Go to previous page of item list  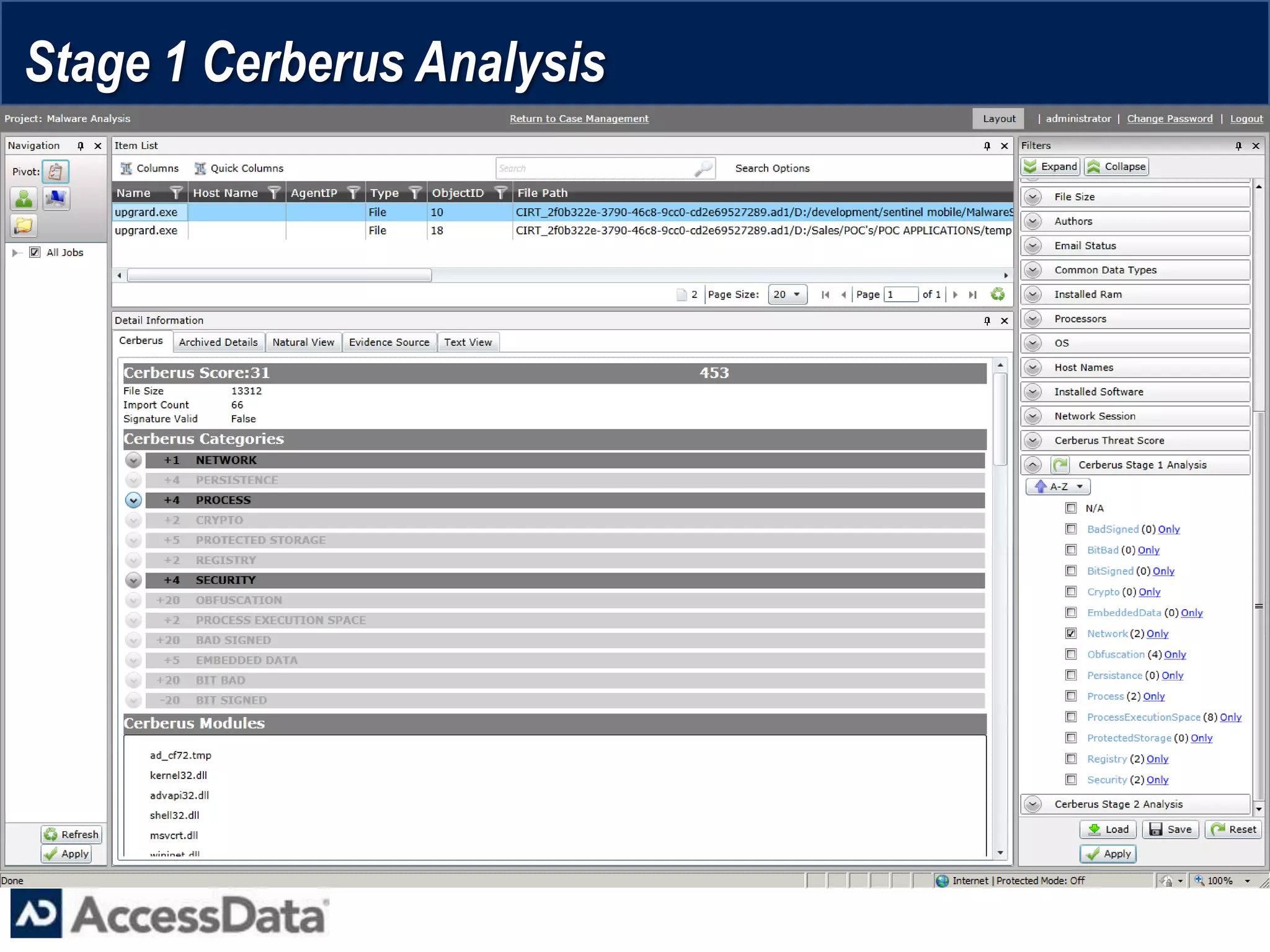click(x=843, y=294)
